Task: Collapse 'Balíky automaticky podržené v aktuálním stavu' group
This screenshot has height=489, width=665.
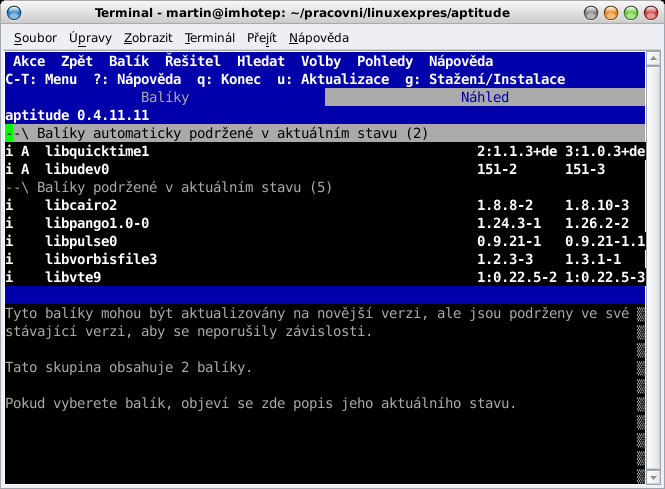Action: coord(325,133)
